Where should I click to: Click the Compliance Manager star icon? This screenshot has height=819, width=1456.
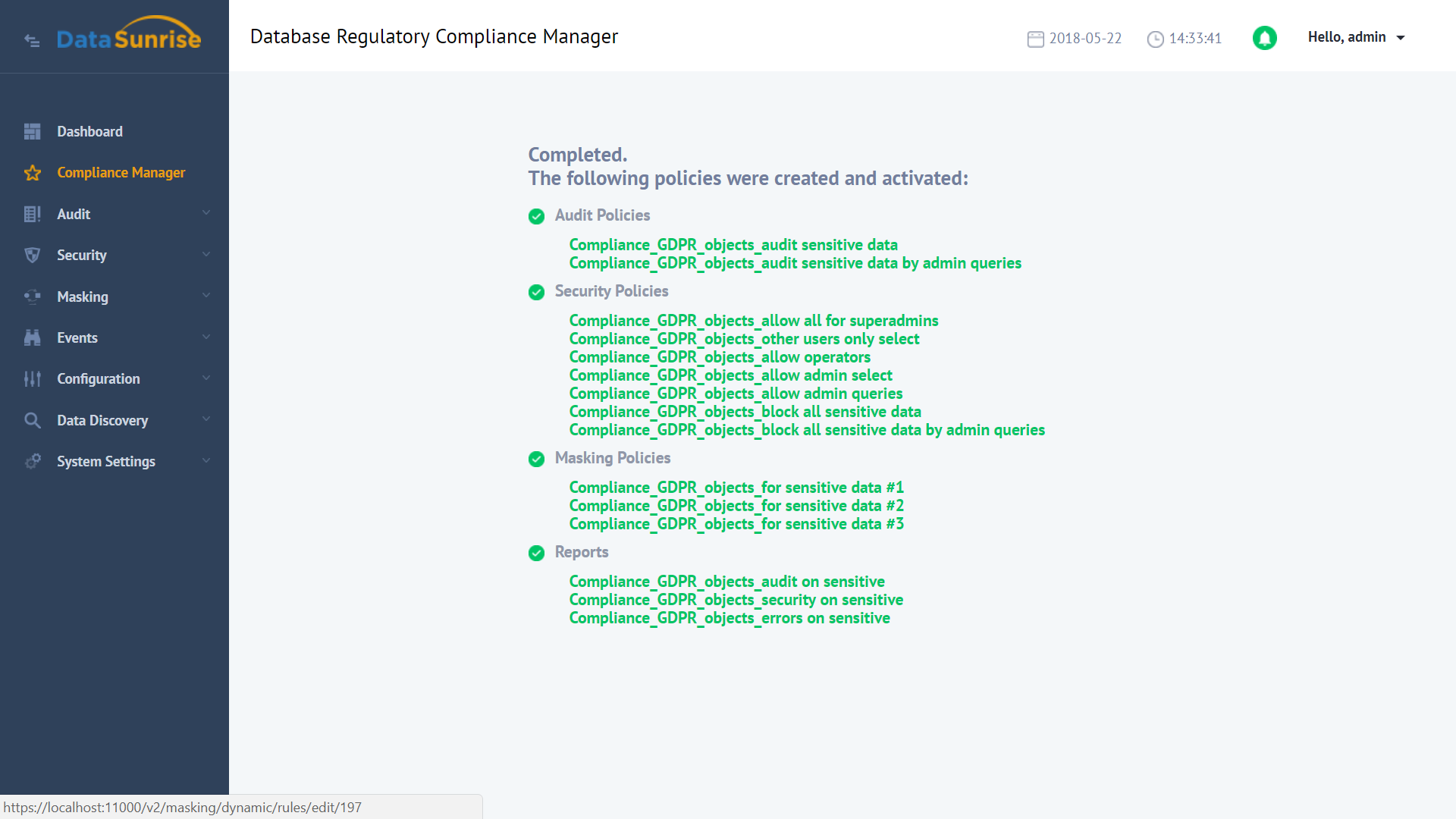pyautogui.click(x=32, y=173)
